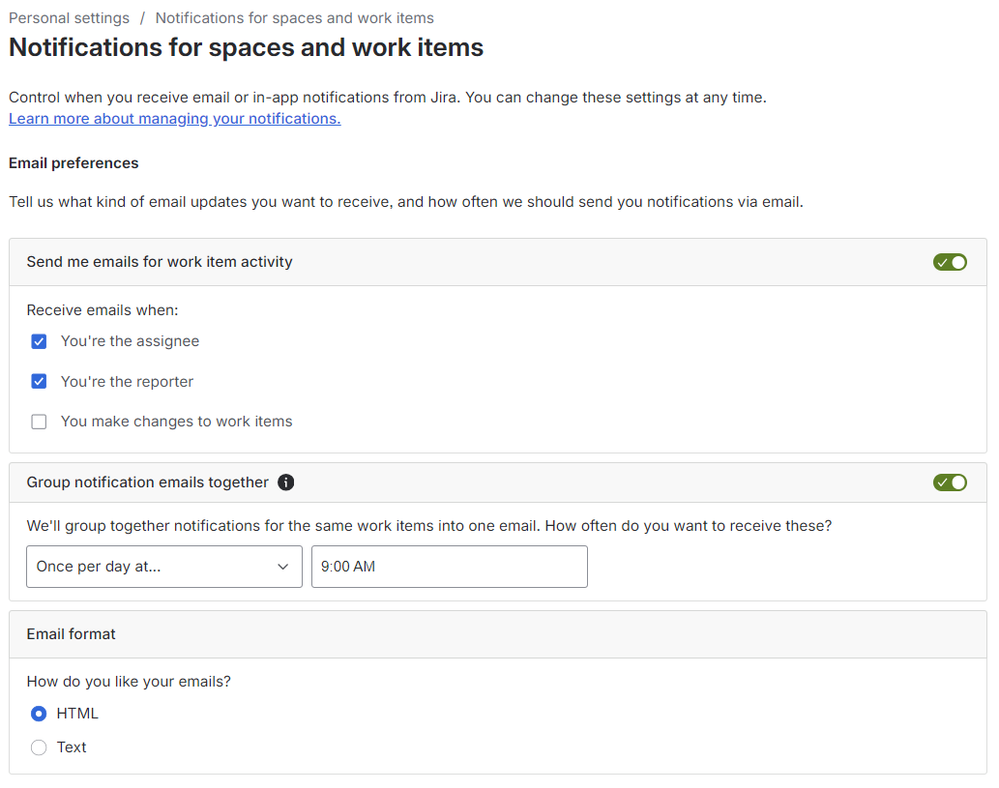Check "You make changes to work items" checkbox
The width and height of the screenshot is (999, 788).
coord(39,422)
